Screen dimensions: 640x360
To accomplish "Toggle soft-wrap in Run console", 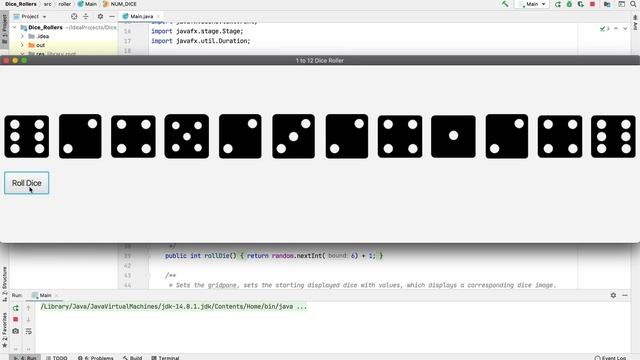I will [28, 331].
